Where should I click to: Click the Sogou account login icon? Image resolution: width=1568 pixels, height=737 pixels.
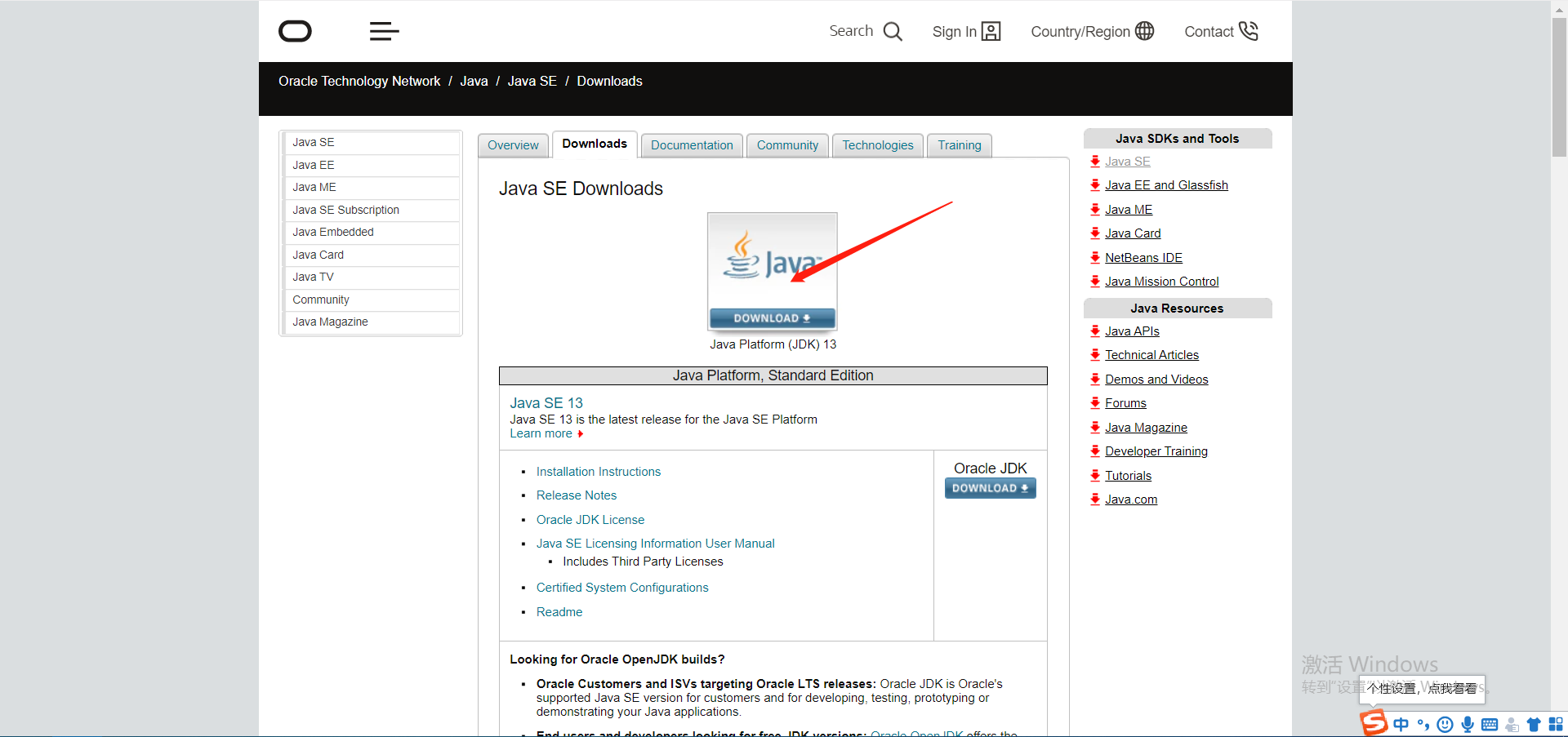point(1512,725)
